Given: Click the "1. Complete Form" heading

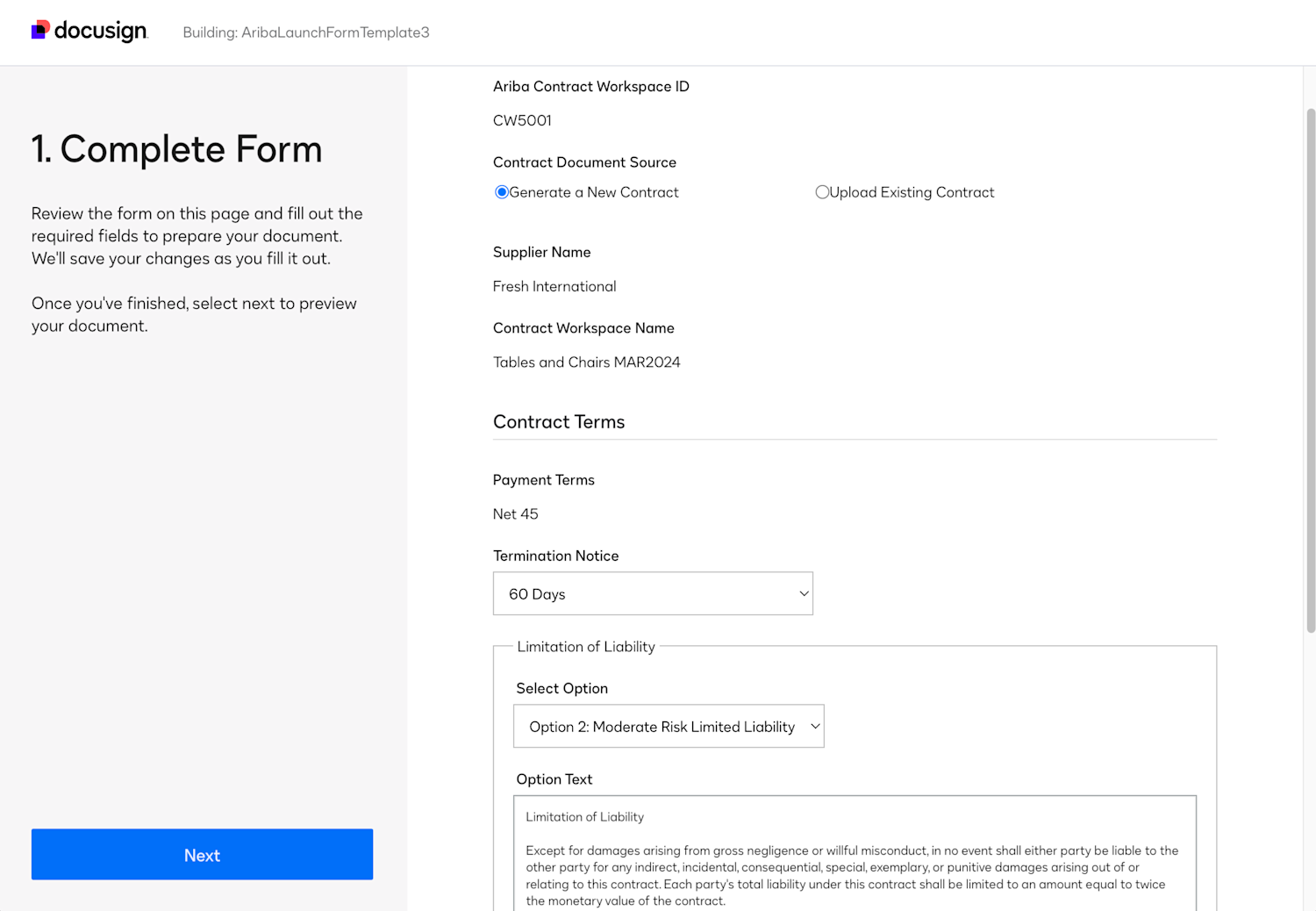Looking at the screenshot, I should coord(176,149).
